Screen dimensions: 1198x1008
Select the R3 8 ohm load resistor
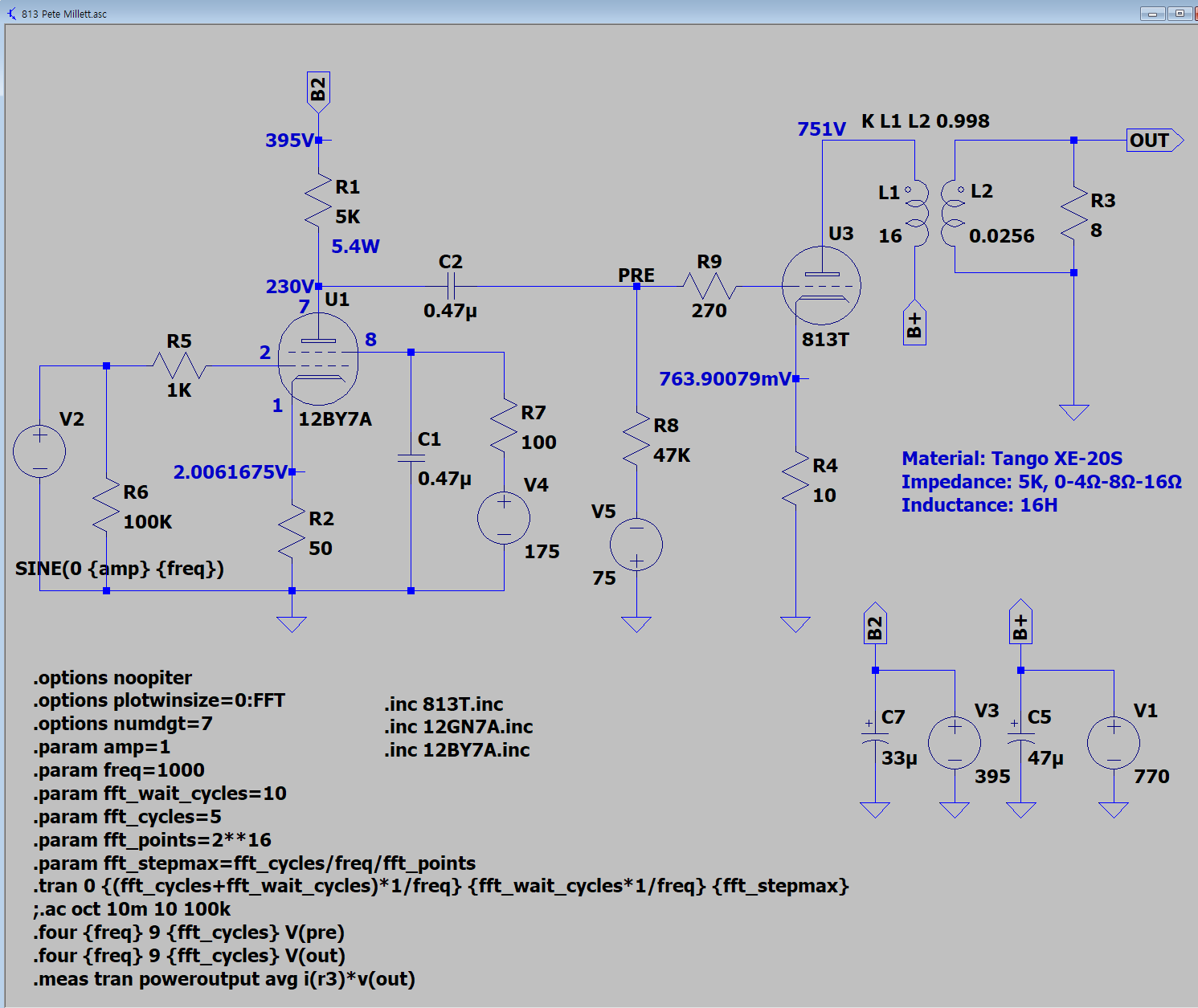click(1073, 215)
